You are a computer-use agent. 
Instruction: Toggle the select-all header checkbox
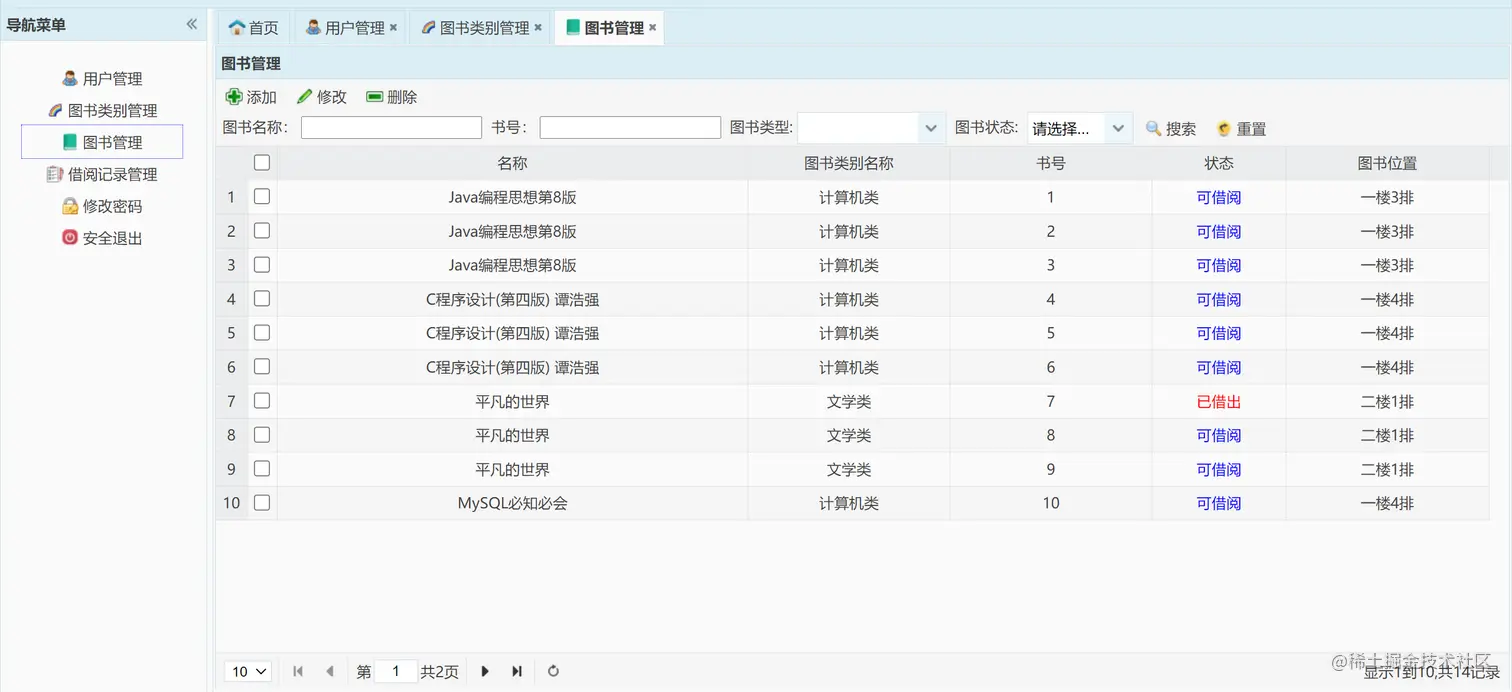[x=262, y=162]
